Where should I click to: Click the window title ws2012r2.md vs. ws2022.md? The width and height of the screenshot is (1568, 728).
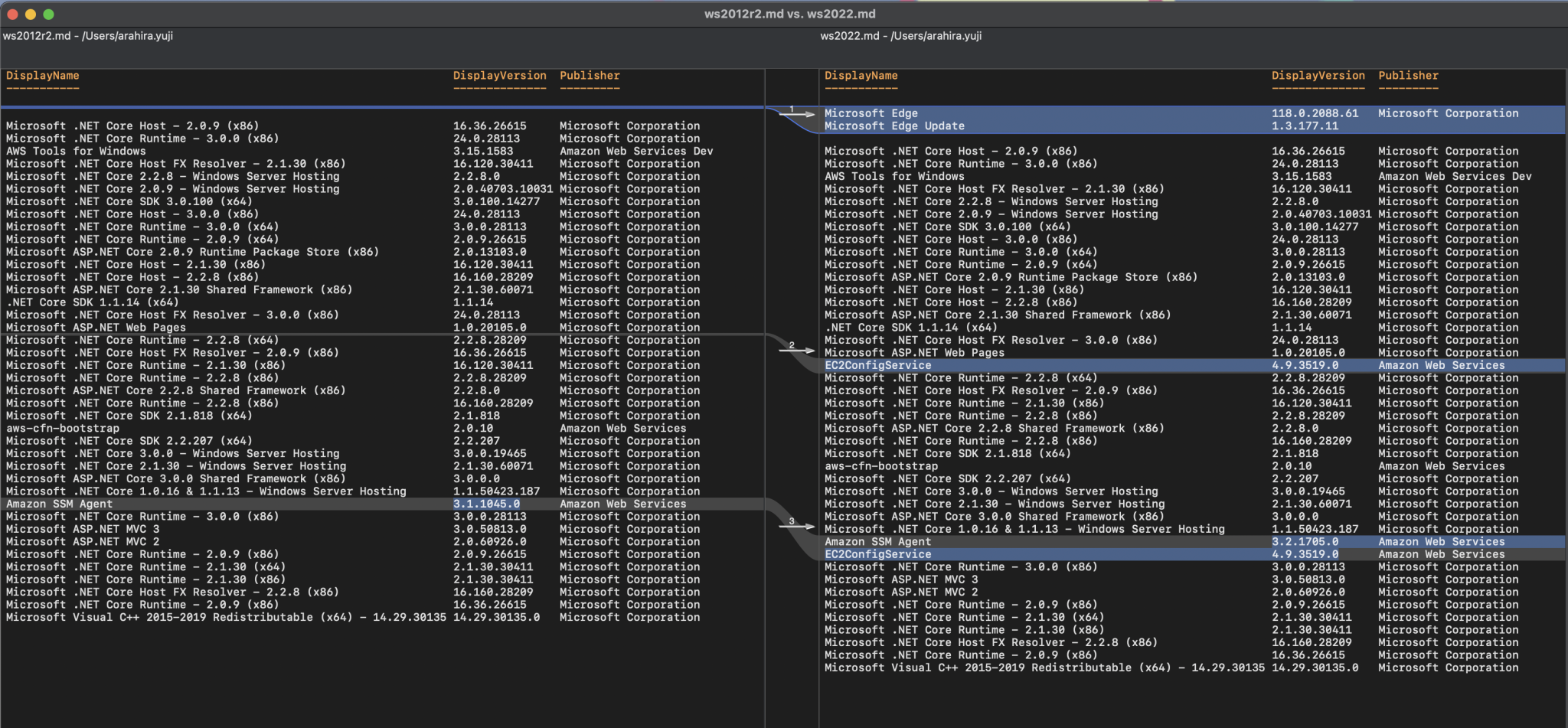pyautogui.click(x=783, y=13)
